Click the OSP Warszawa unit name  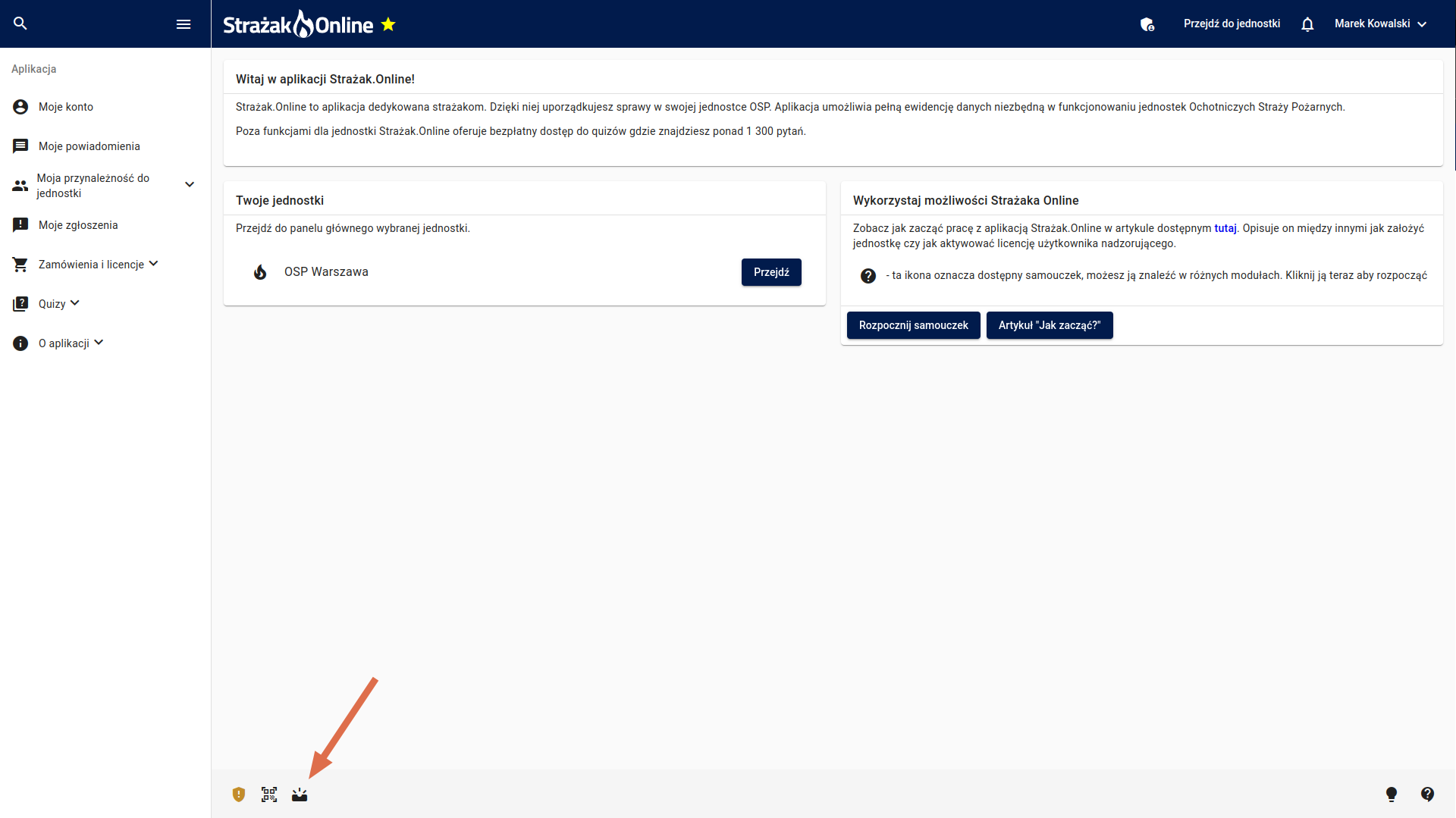coord(326,272)
